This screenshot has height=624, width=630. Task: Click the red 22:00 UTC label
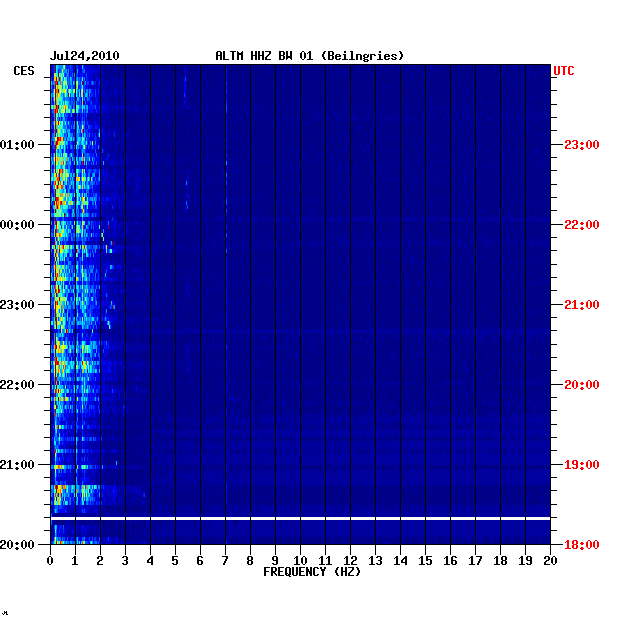click(582, 225)
